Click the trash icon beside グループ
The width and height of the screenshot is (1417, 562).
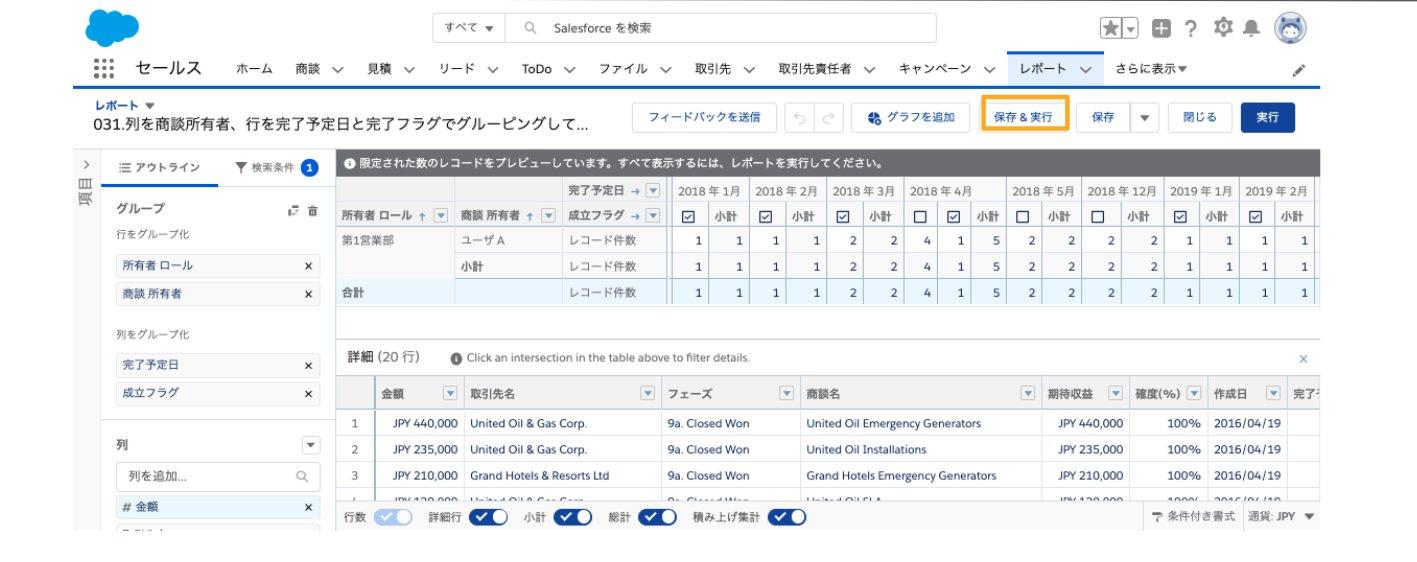pyautogui.click(x=313, y=210)
